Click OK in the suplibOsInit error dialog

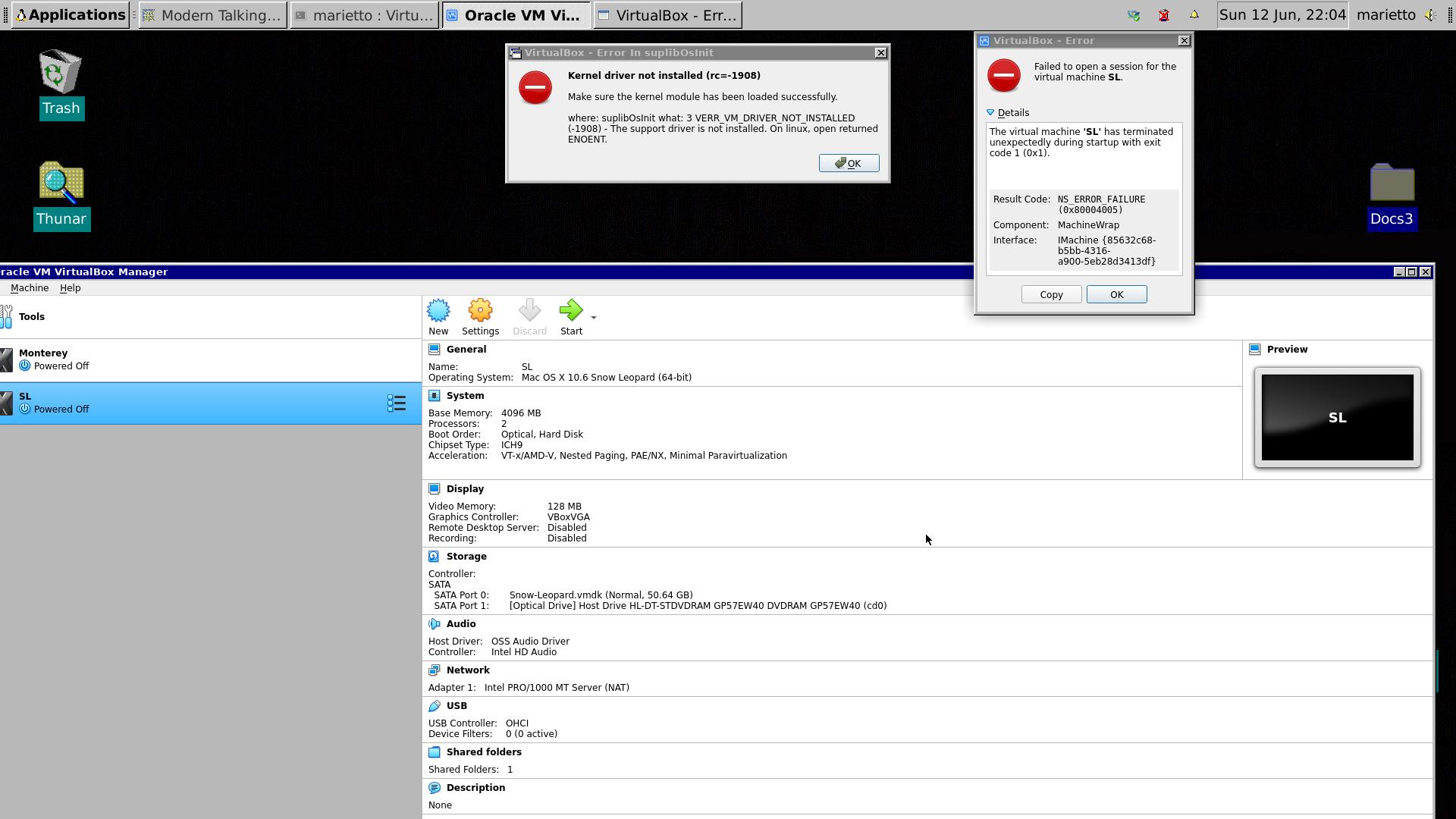(849, 163)
